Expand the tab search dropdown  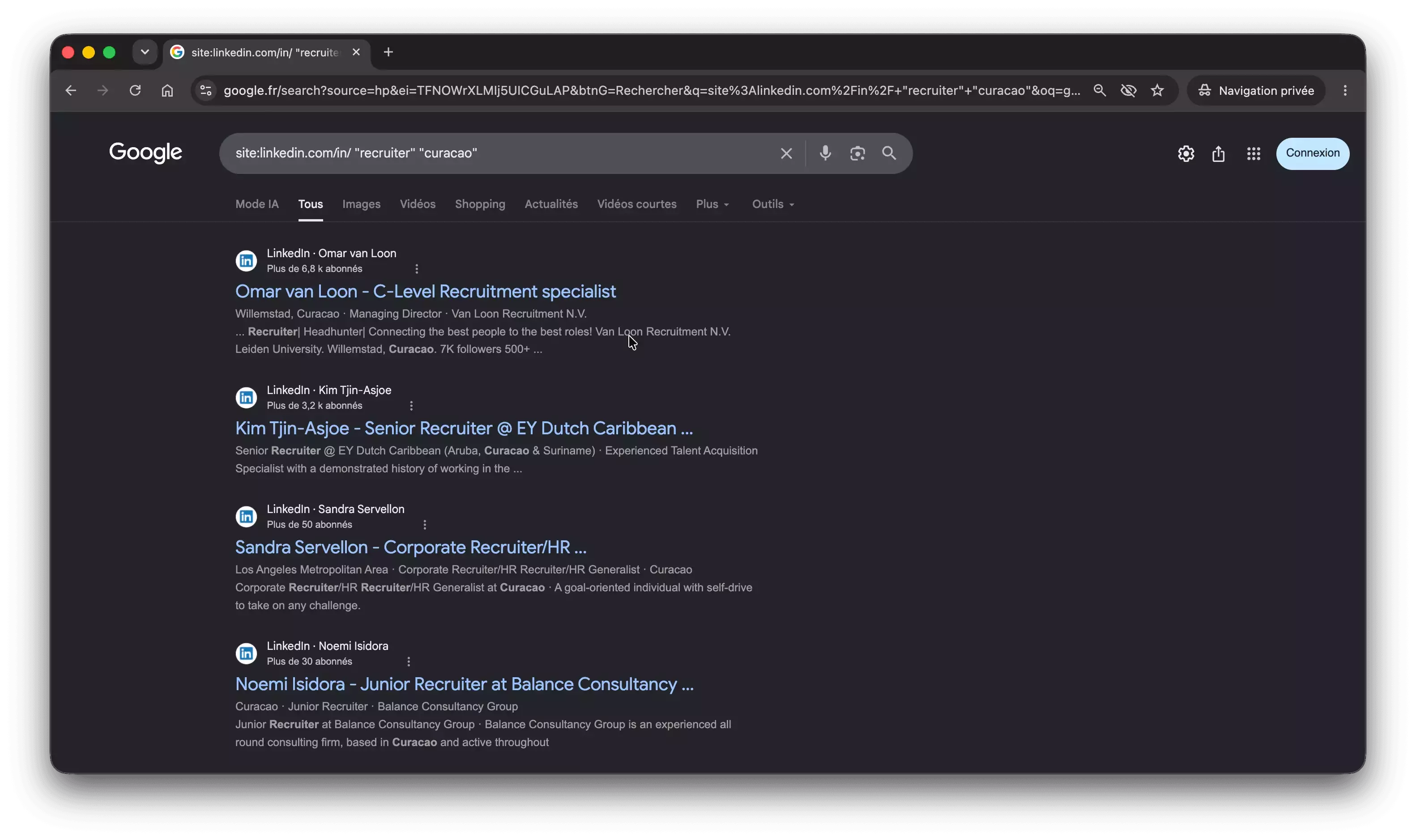pyautogui.click(x=145, y=52)
